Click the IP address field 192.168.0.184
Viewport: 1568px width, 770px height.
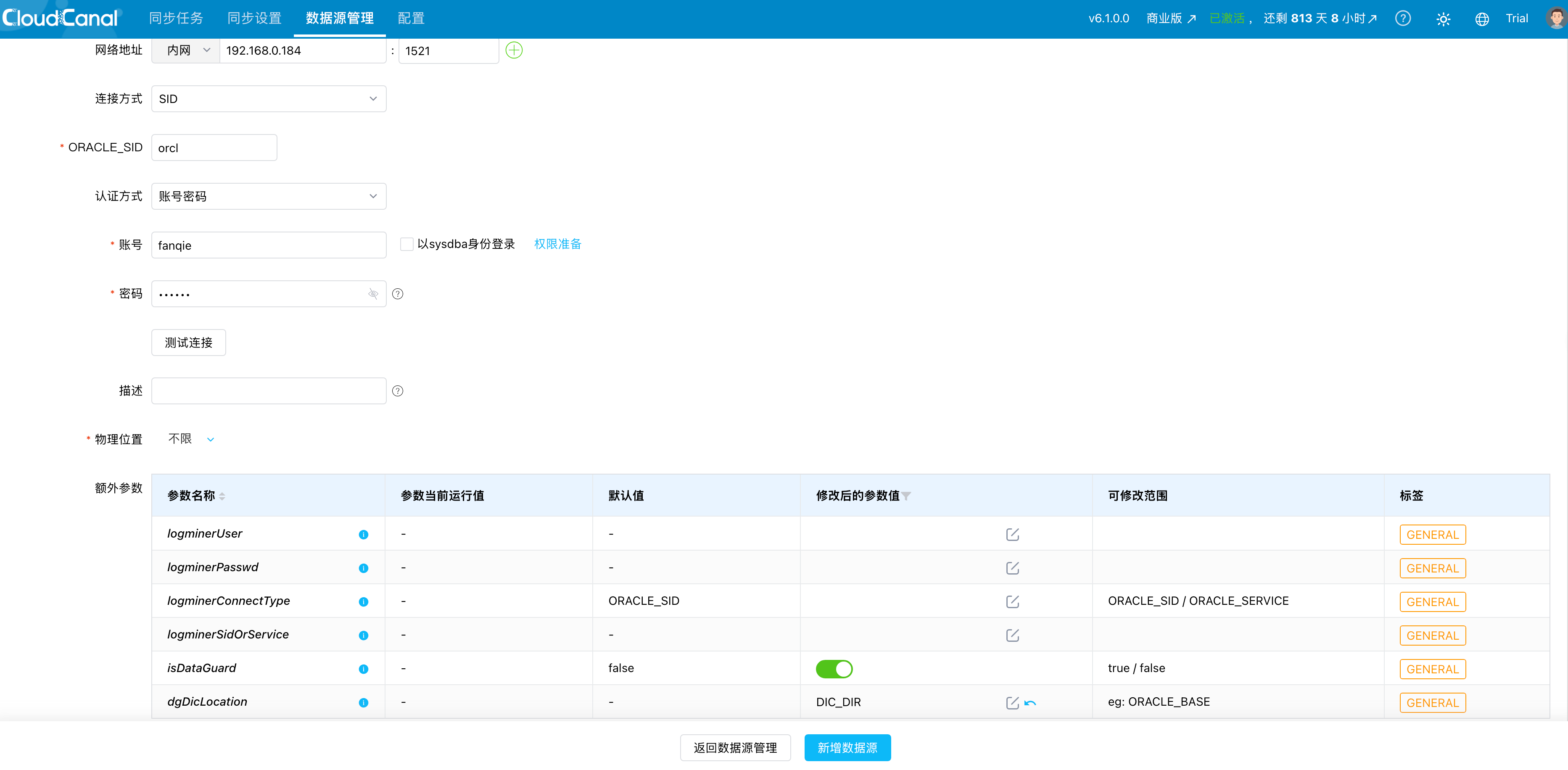click(x=303, y=50)
